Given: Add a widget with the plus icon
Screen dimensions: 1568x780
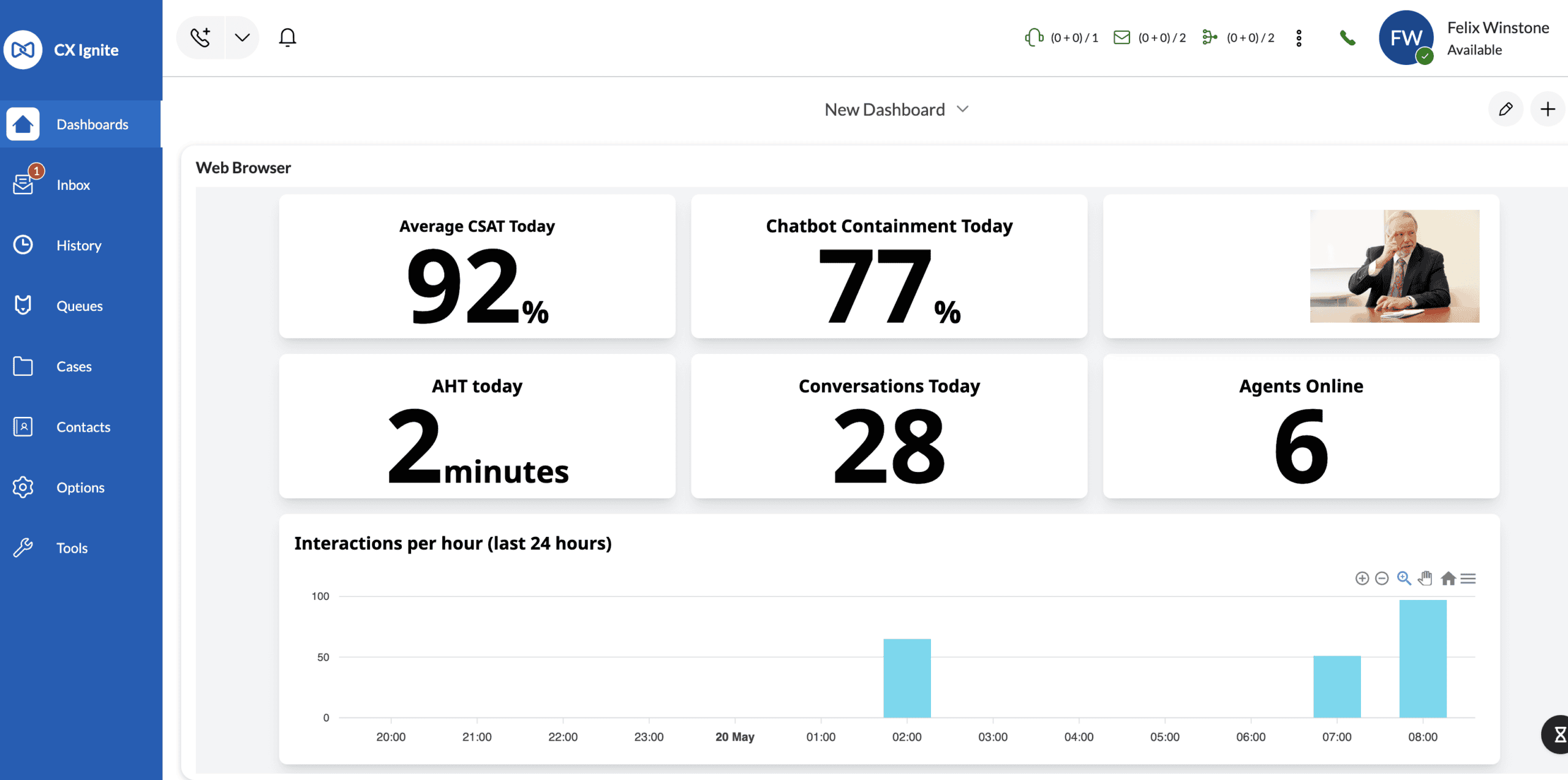Looking at the screenshot, I should tap(1548, 109).
